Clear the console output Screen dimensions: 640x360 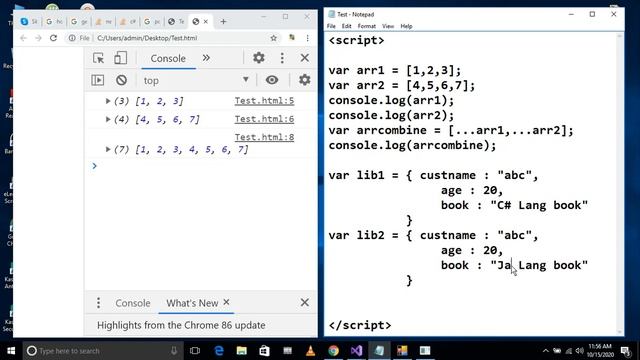coord(121,80)
